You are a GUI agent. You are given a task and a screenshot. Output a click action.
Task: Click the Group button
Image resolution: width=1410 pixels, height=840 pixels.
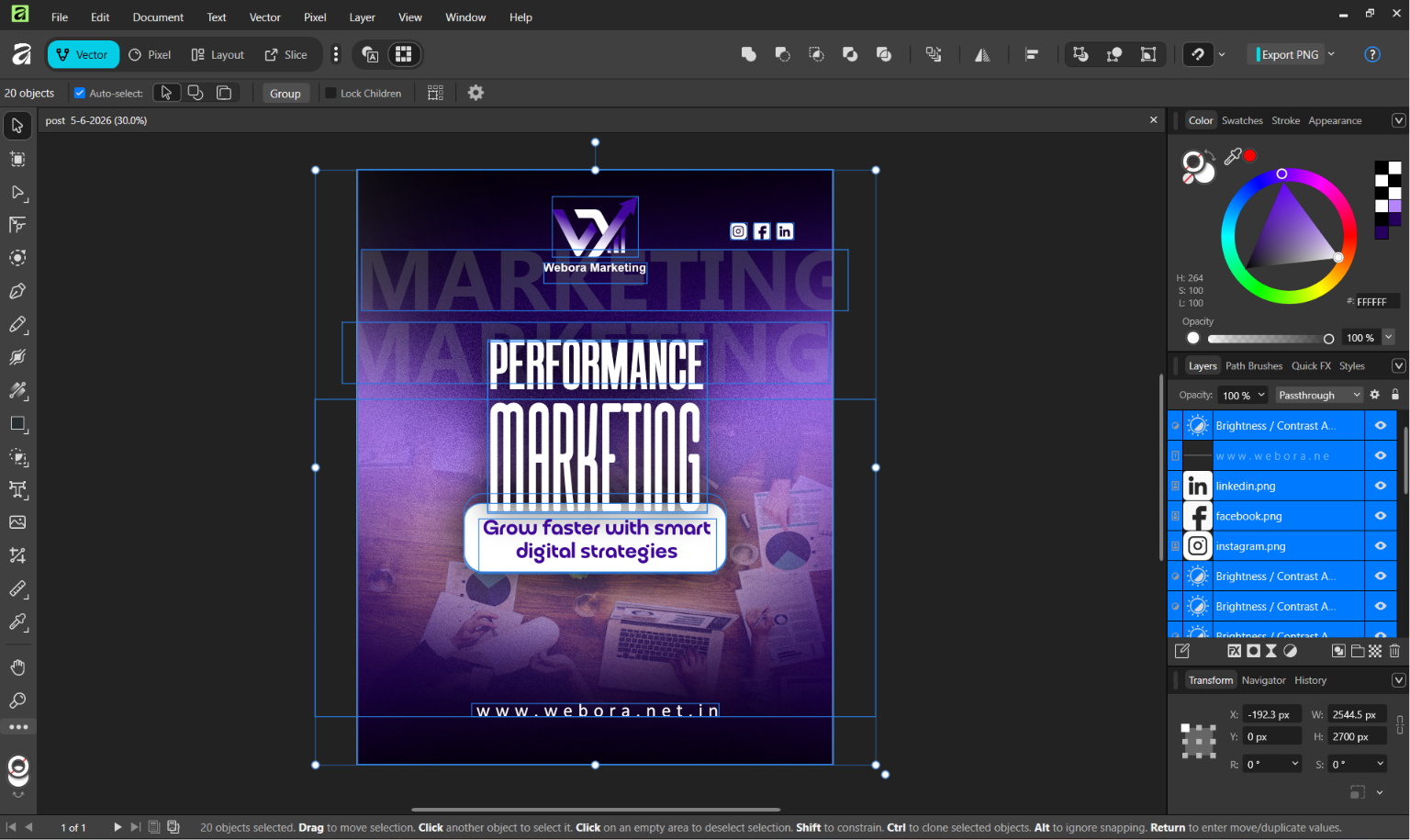click(x=285, y=93)
